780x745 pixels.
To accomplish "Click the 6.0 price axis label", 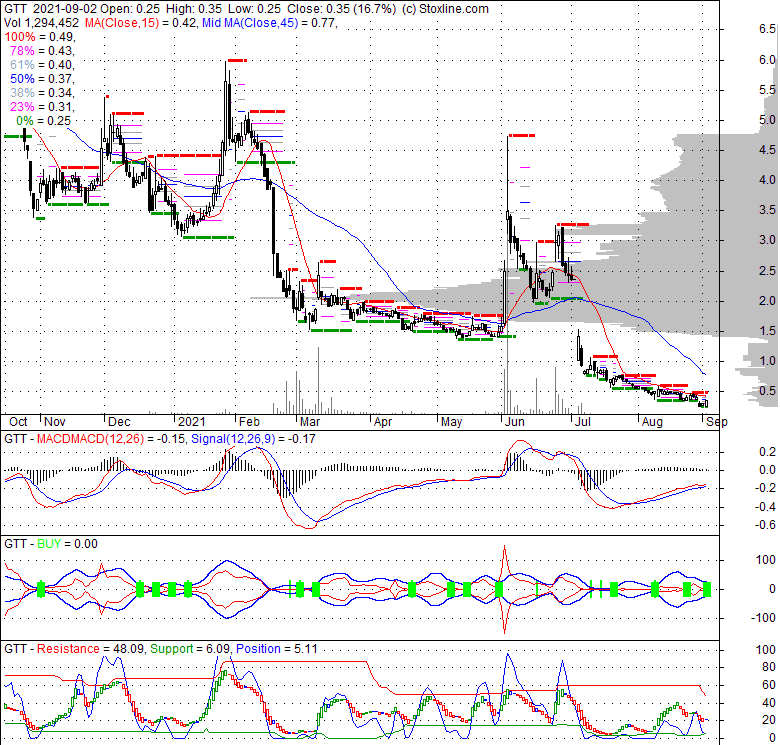I will coord(768,60).
